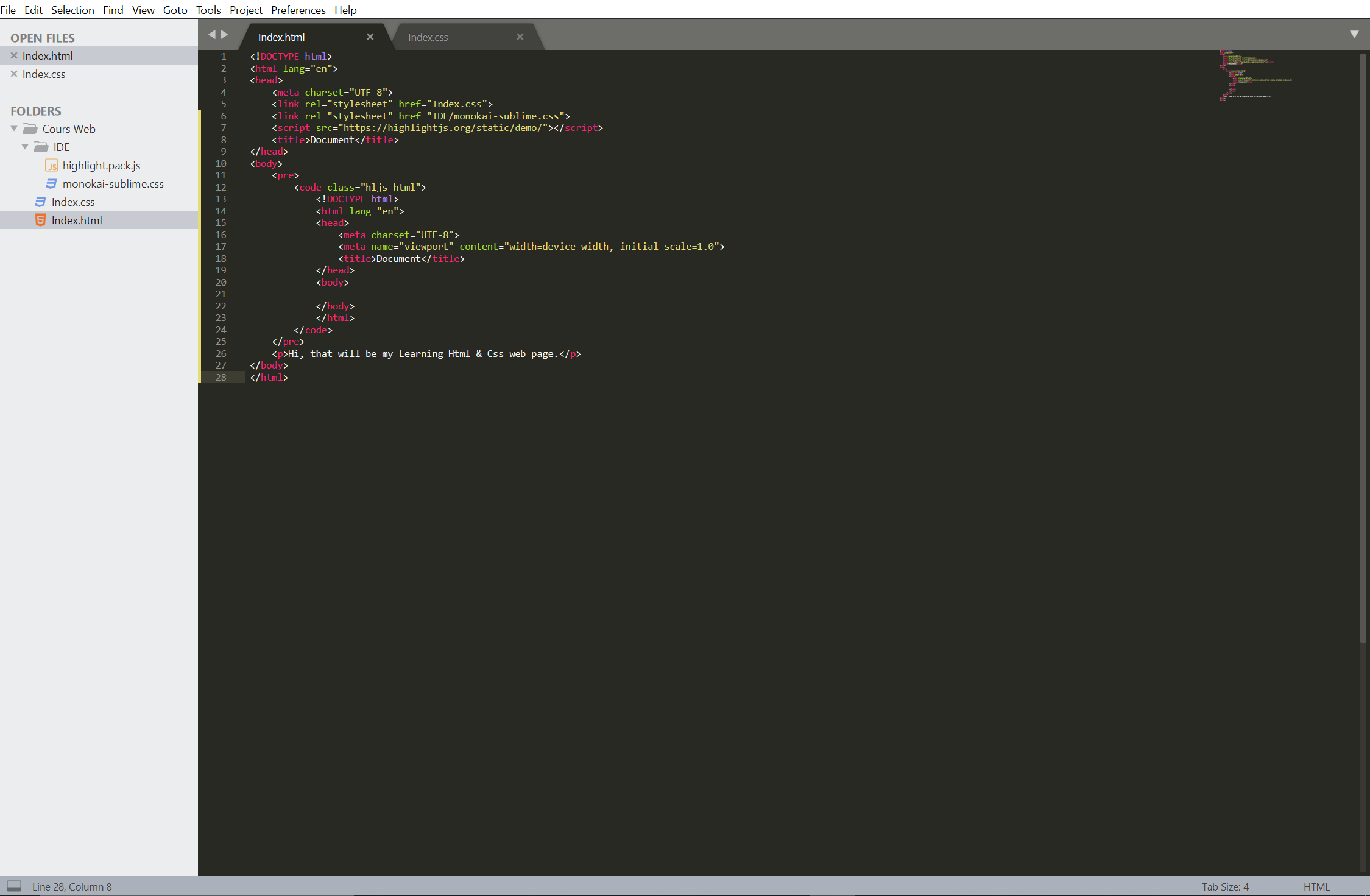Click the forward navigation arrow beside tabs
Screen dimensions: 1370x896
[225, 35]
